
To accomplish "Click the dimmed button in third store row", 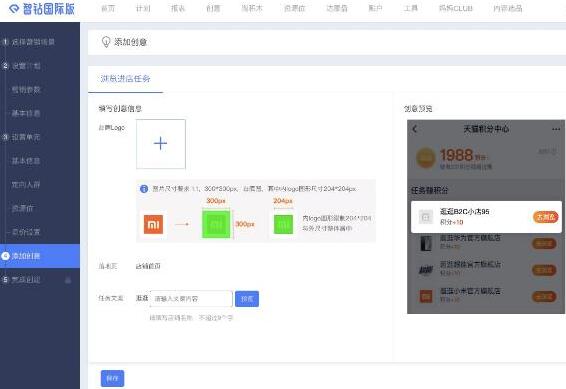I will point(544,270).
